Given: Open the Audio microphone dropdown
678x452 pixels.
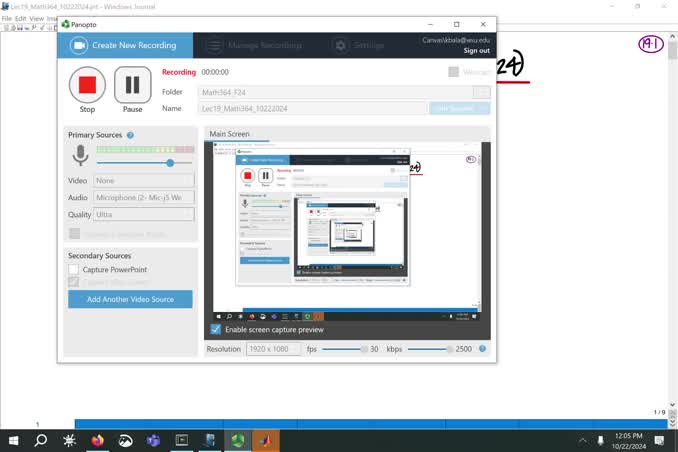Looking at the screenshot, I should (144, 198).
